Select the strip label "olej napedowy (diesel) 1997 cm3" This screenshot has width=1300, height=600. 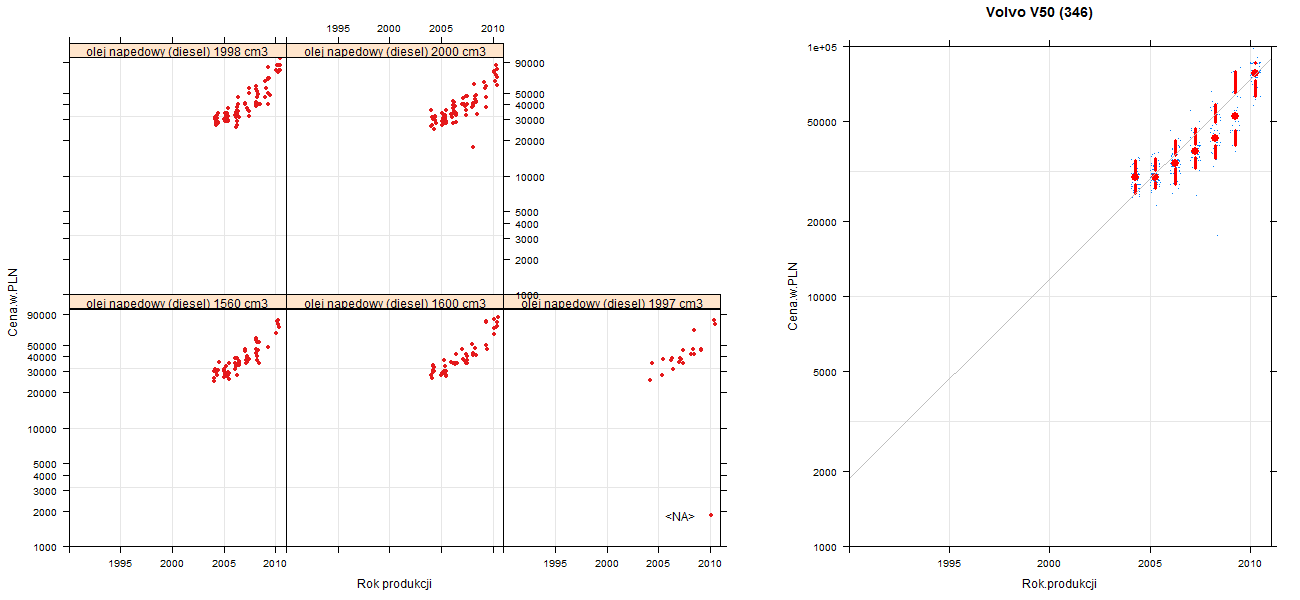click(x=612, y=303)
